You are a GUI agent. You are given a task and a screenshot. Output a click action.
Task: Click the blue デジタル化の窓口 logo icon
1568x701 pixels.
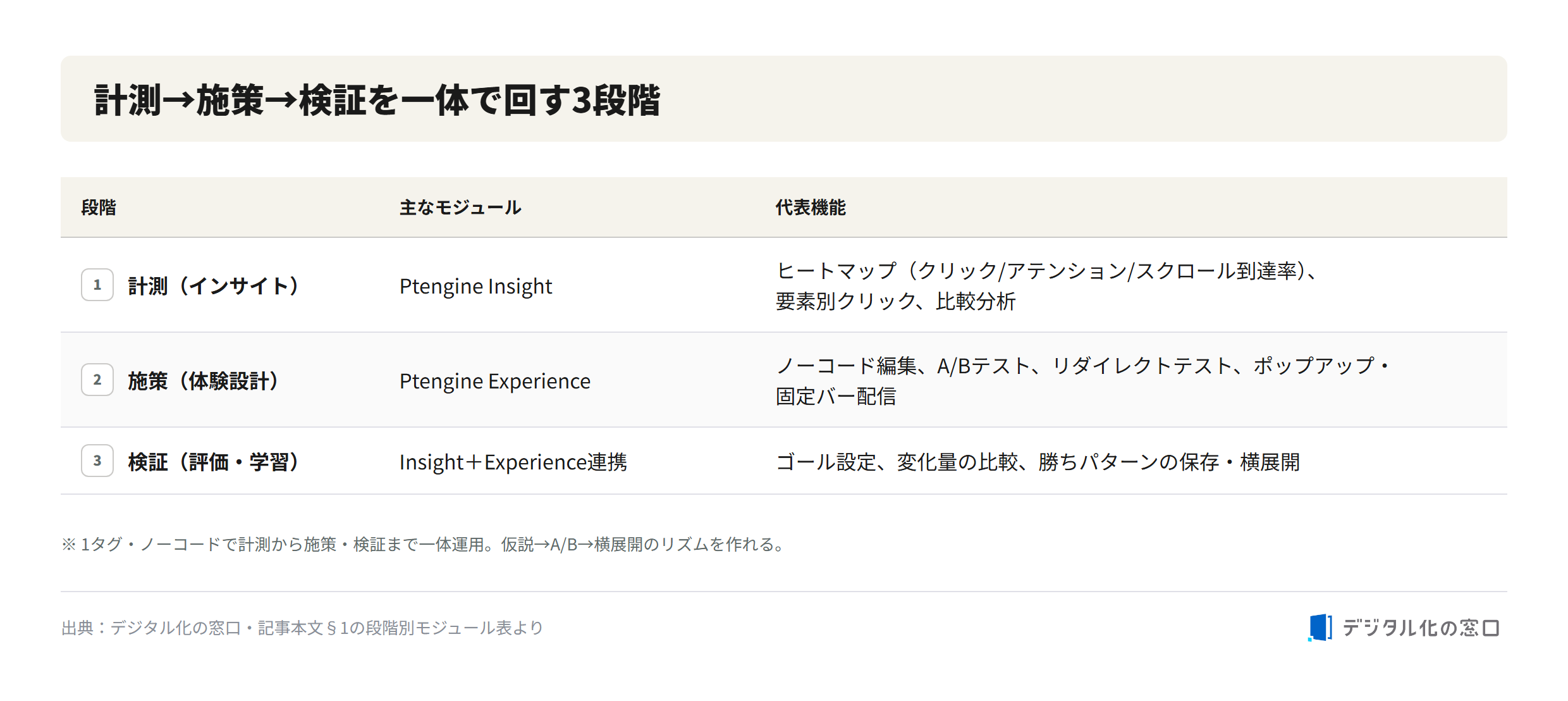[1320, 628]
